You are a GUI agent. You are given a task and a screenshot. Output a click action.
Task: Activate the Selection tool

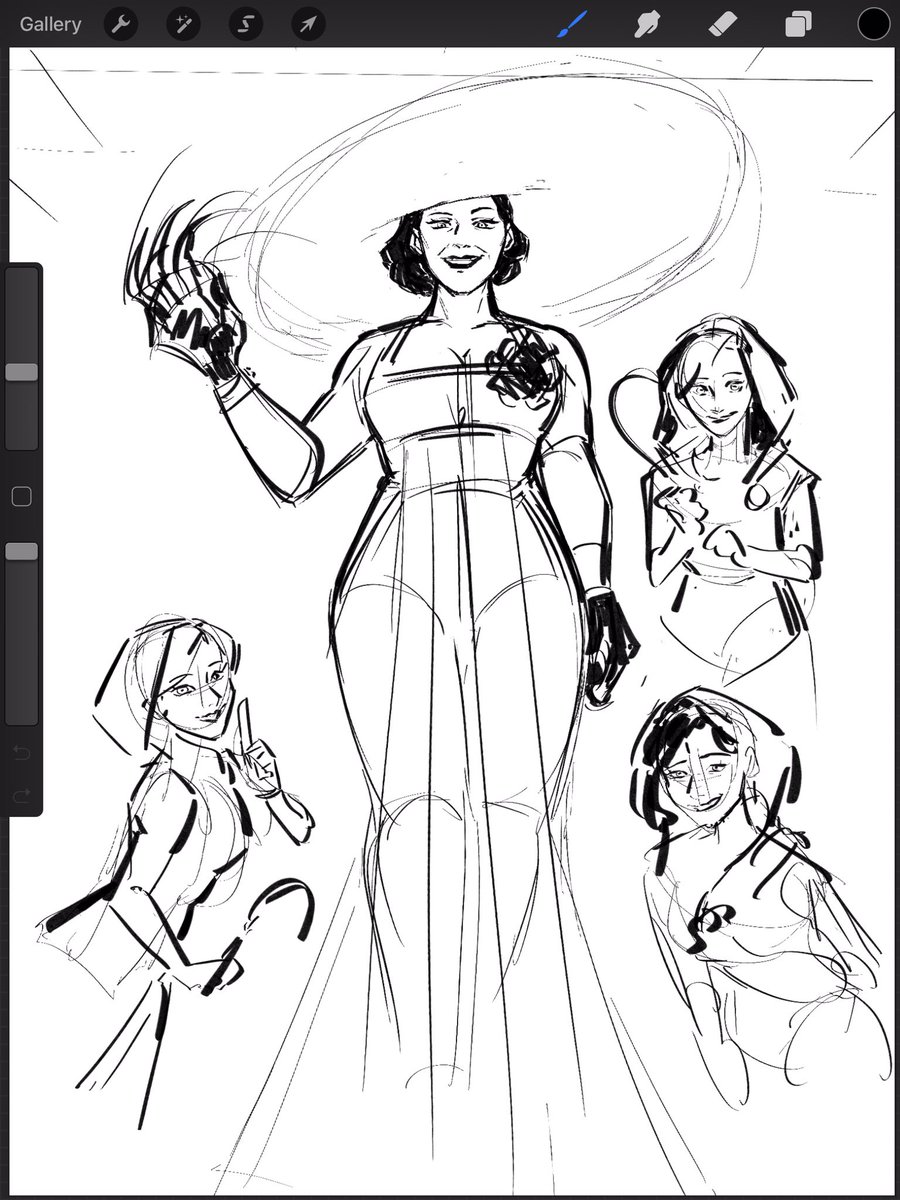[245, 24]
